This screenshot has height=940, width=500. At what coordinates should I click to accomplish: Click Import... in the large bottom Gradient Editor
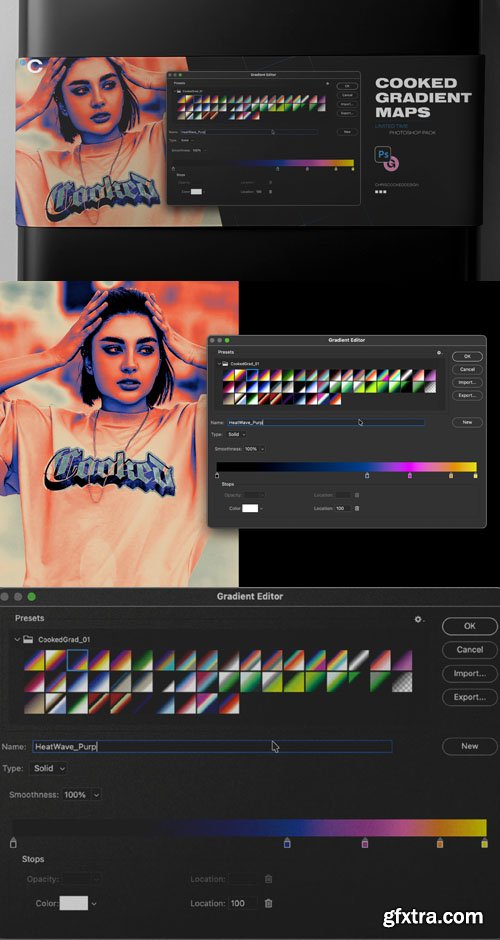click(x=470, y=673)
